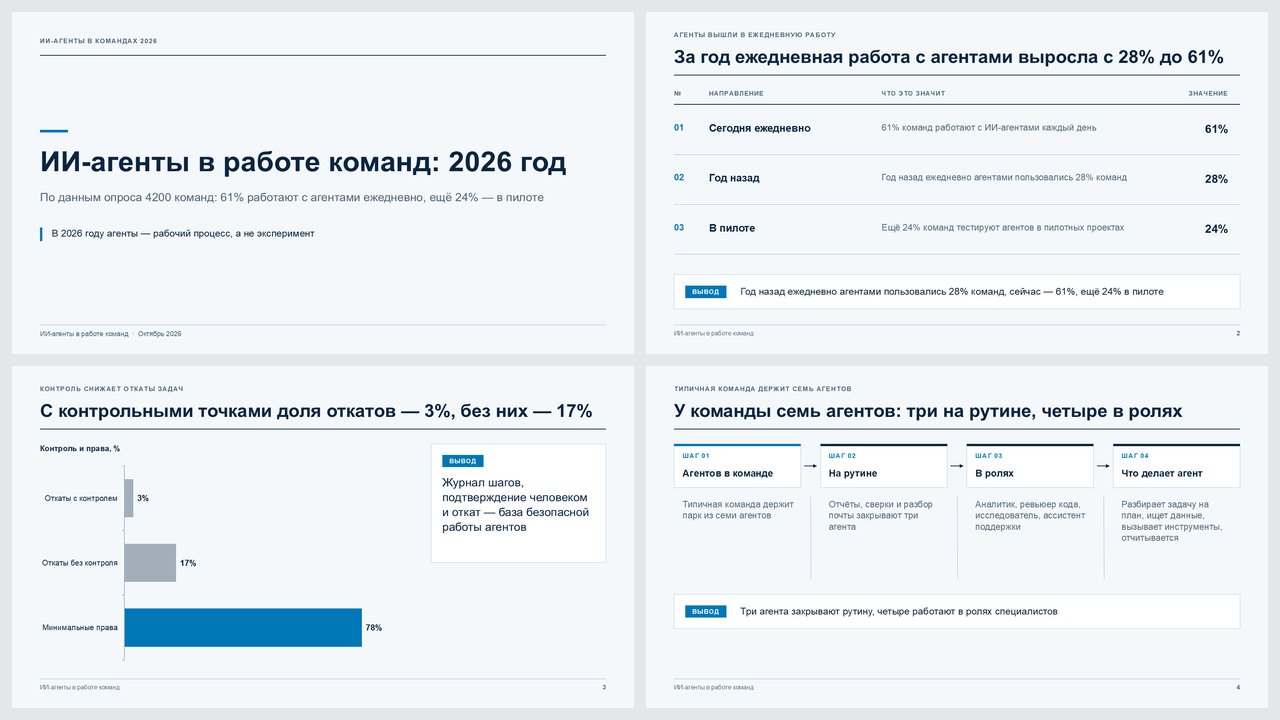Select the table row label «Год назад»

pyautogui.click(x=734, y=178)
